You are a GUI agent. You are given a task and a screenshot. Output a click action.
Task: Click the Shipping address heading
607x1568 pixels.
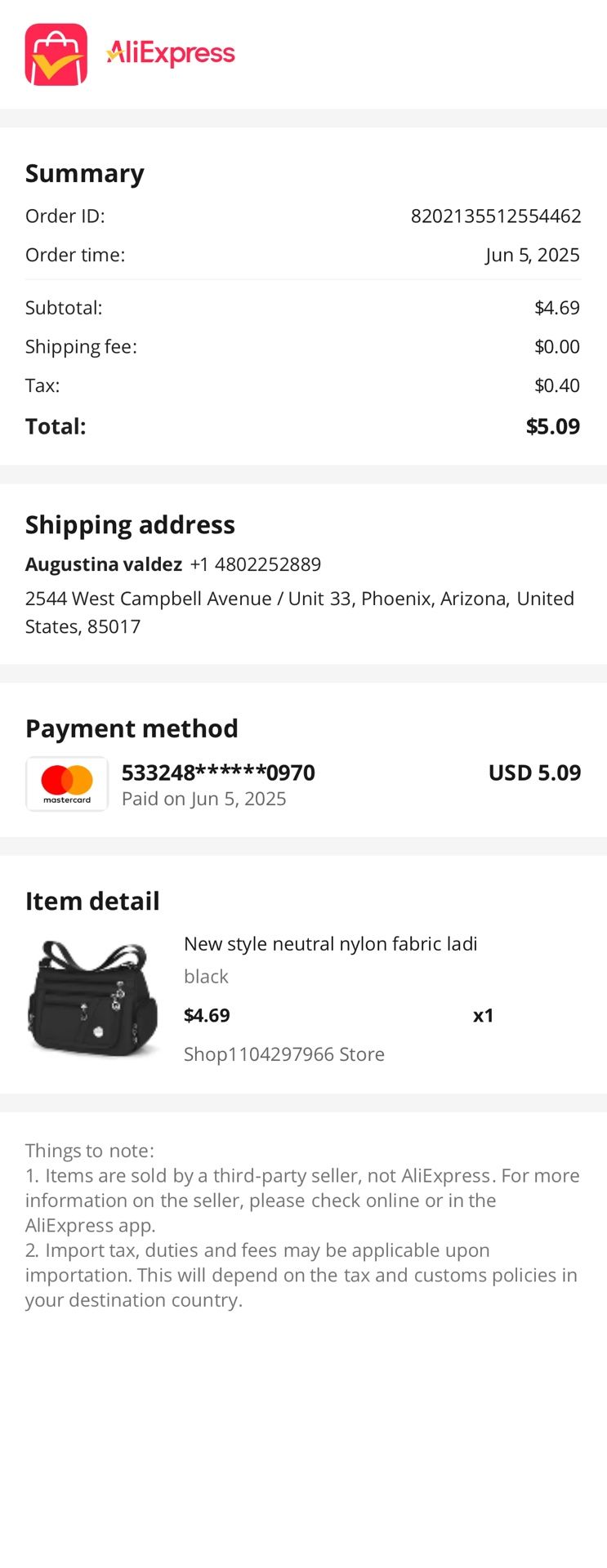(130, 524)
